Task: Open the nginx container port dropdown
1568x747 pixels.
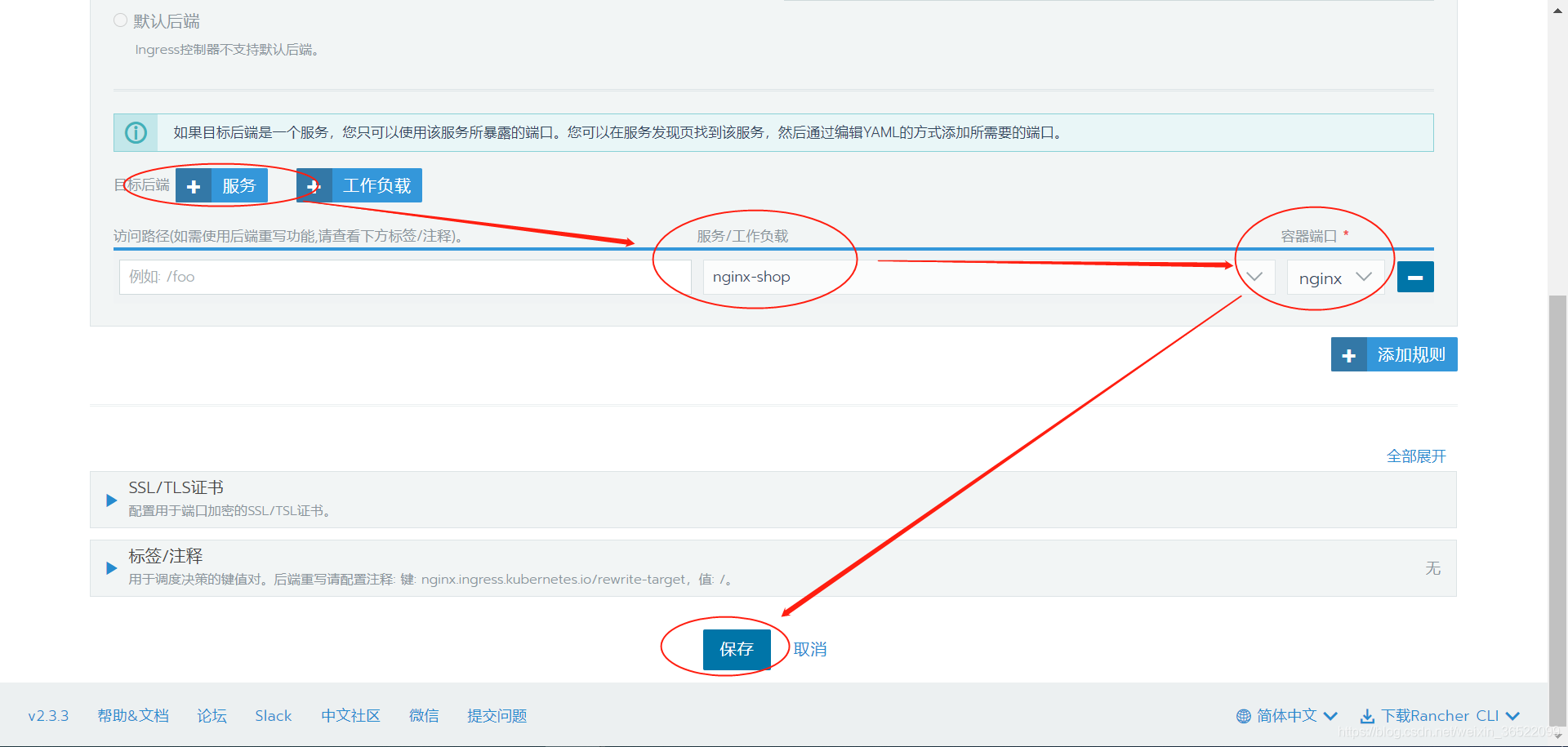Action: [1335, 278]
